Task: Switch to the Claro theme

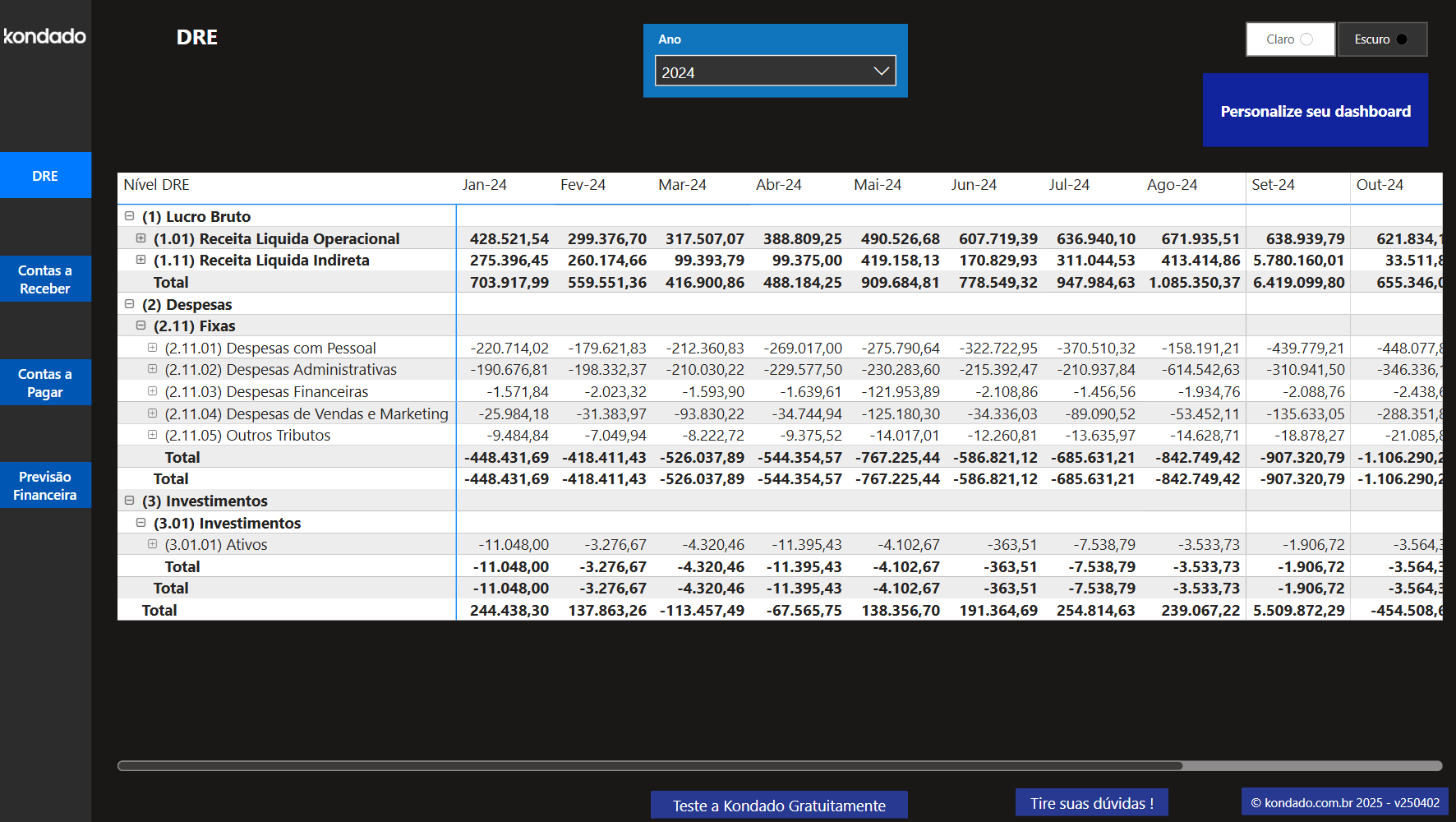Action: (x=1289, y=39)
